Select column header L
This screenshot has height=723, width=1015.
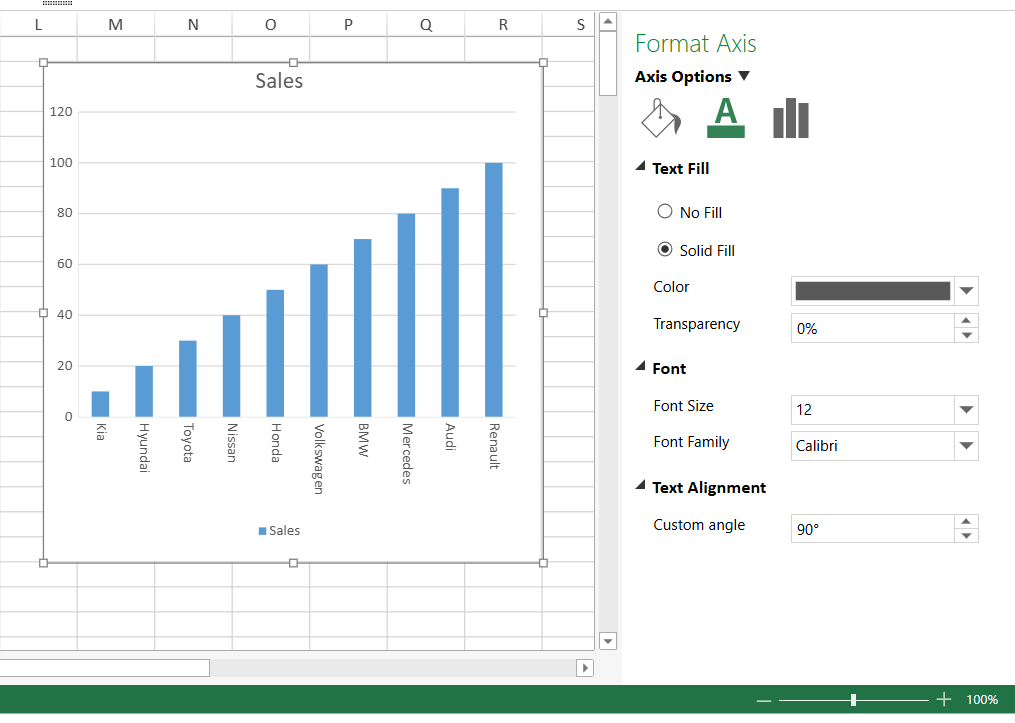pyautogui.click(x=38, y=25)
